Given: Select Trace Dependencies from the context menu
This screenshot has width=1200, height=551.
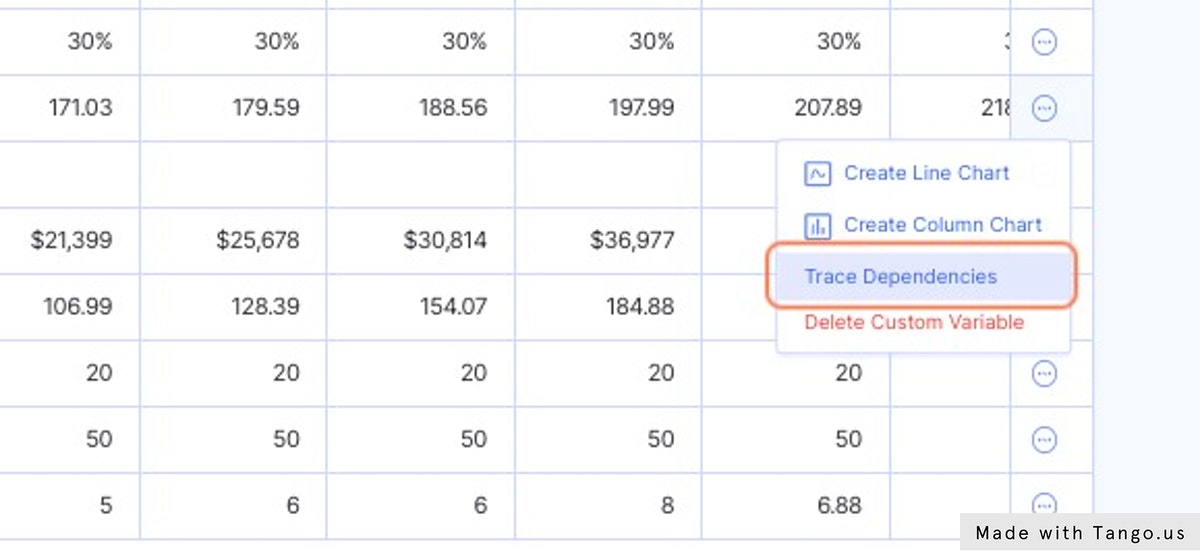Looking at the screenshot, I should click(901, 277).
